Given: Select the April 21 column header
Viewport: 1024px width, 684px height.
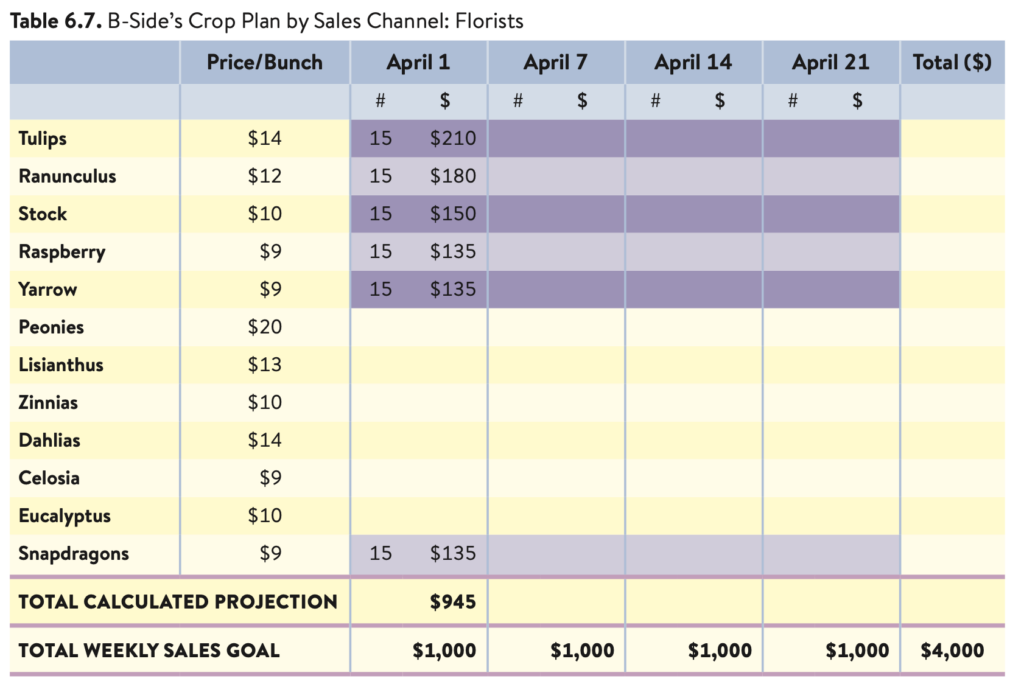Looking at the screenshot, I should click(x=831, y=62).
